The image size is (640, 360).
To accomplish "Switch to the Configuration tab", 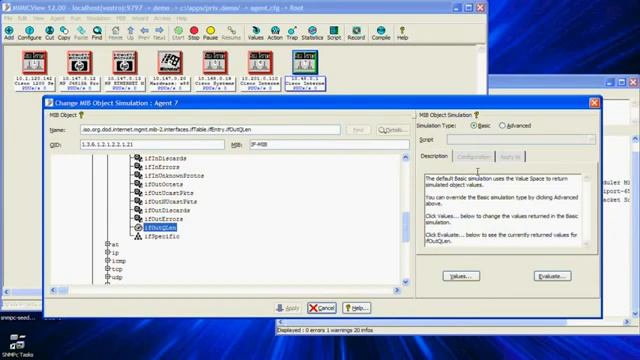I will [473, 157].
